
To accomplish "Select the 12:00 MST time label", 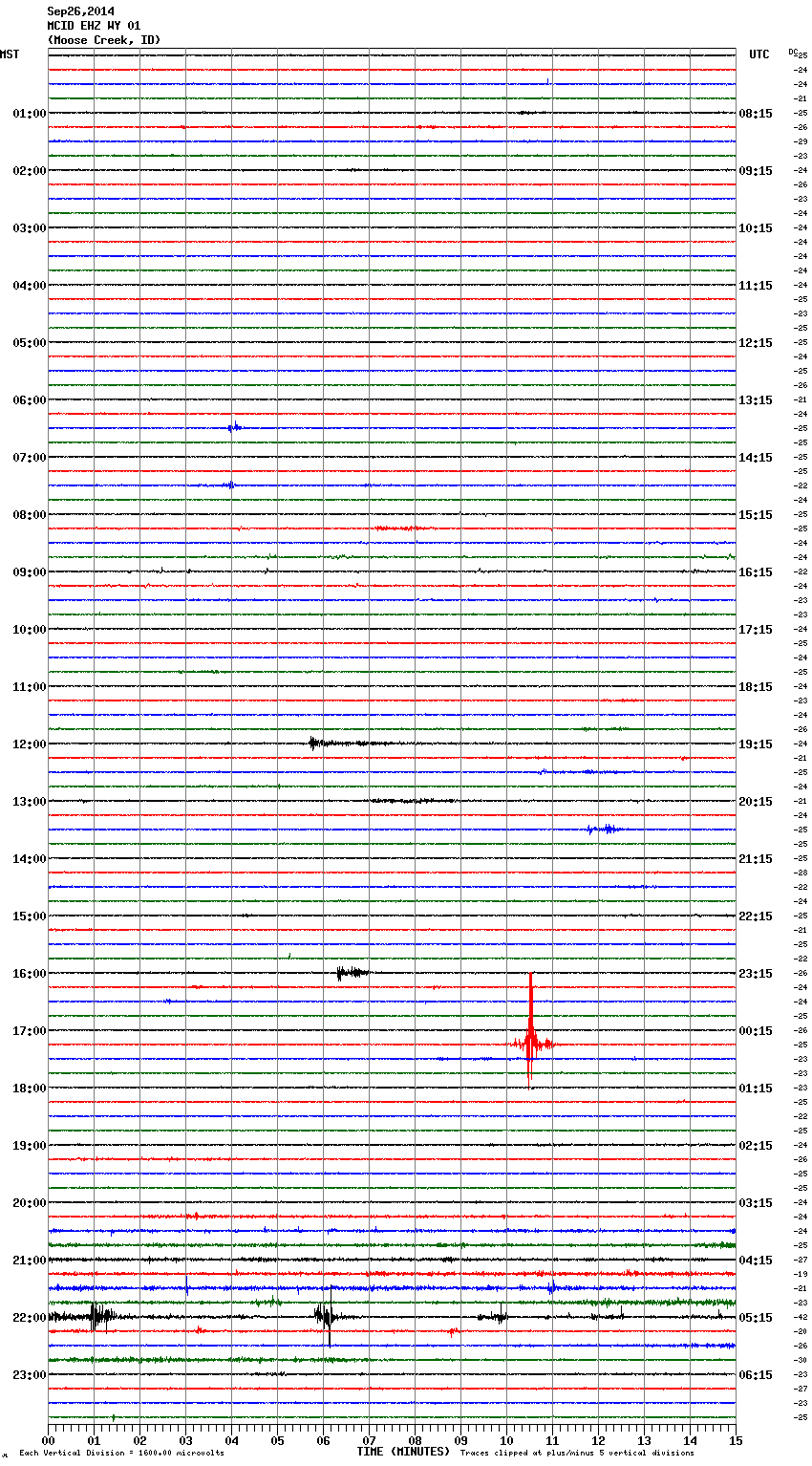I will tap(30, 744).
